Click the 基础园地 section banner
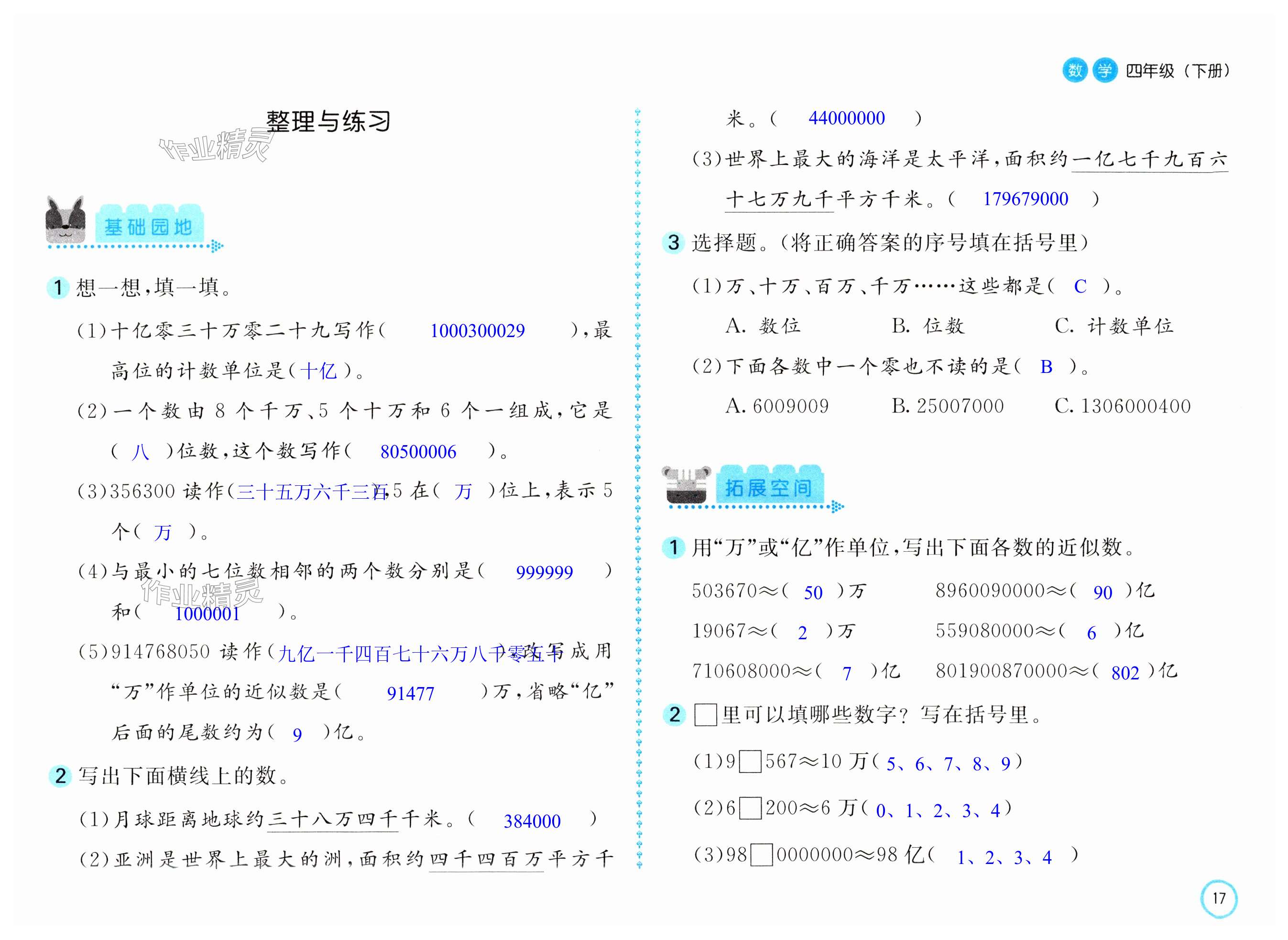Viewport: 1288px width, 940px height. tap(149, 227)
